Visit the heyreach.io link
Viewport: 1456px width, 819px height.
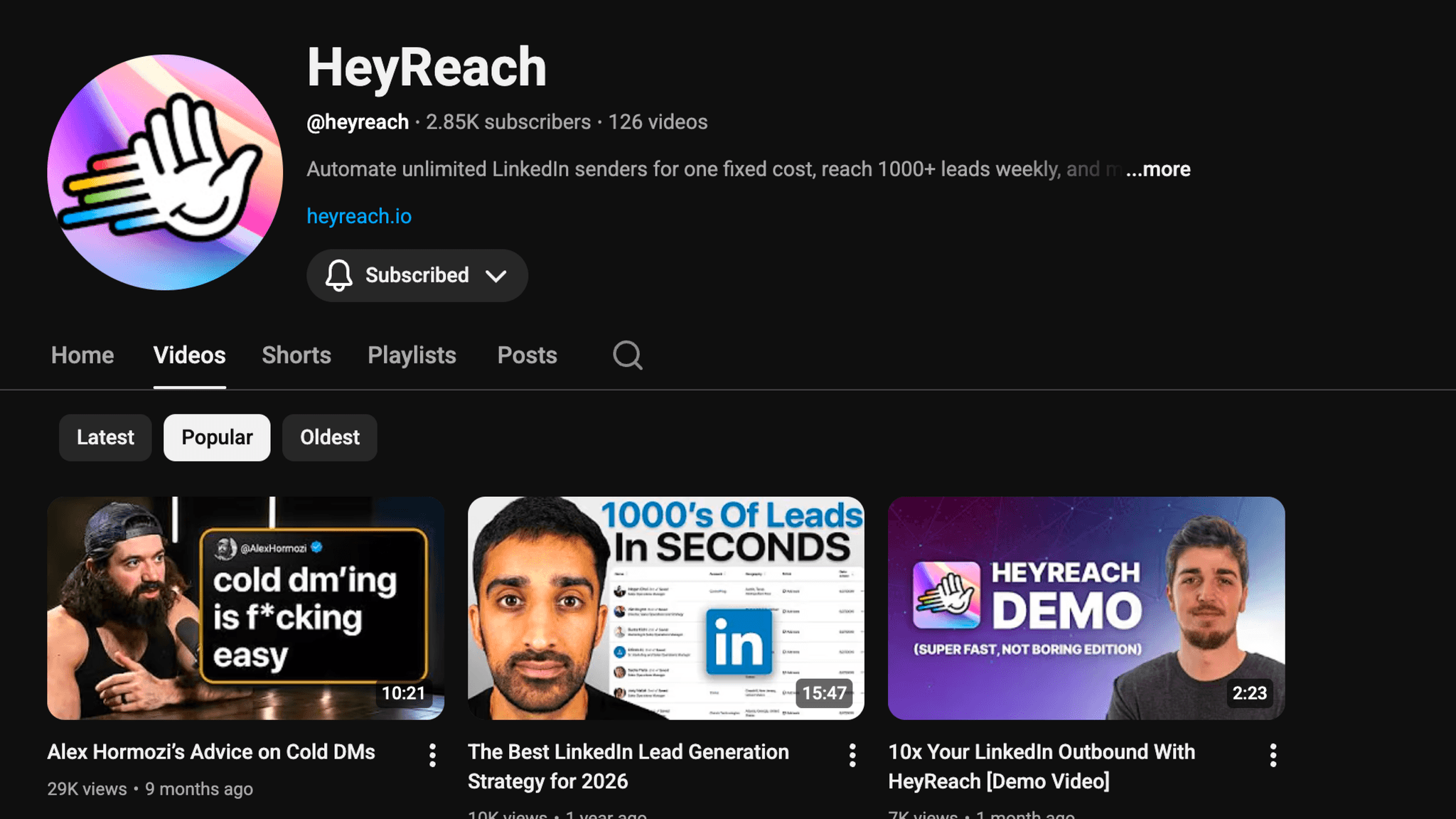(x=358, y=215)
